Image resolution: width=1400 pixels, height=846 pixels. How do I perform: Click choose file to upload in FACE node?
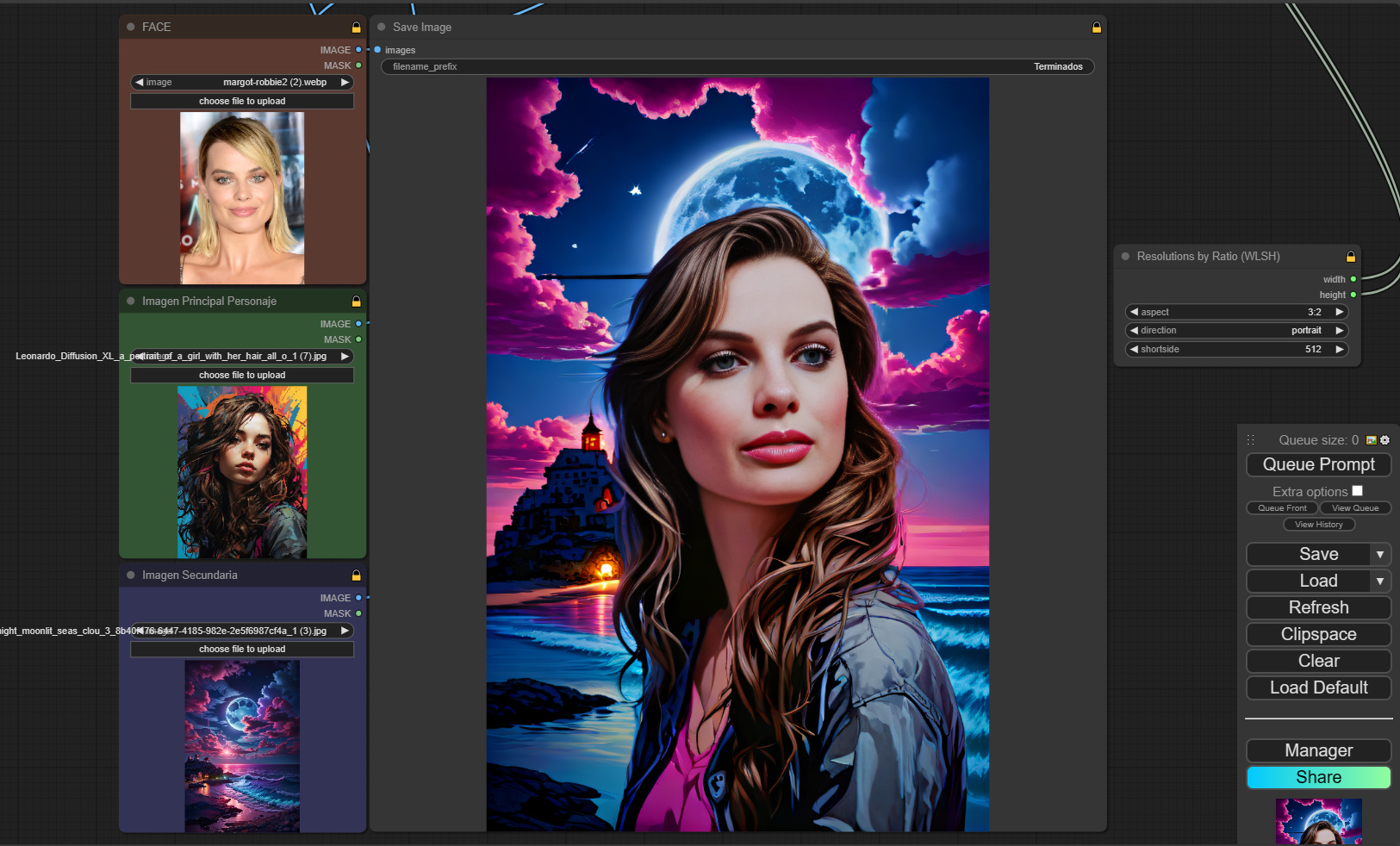[x=242, y=102]
